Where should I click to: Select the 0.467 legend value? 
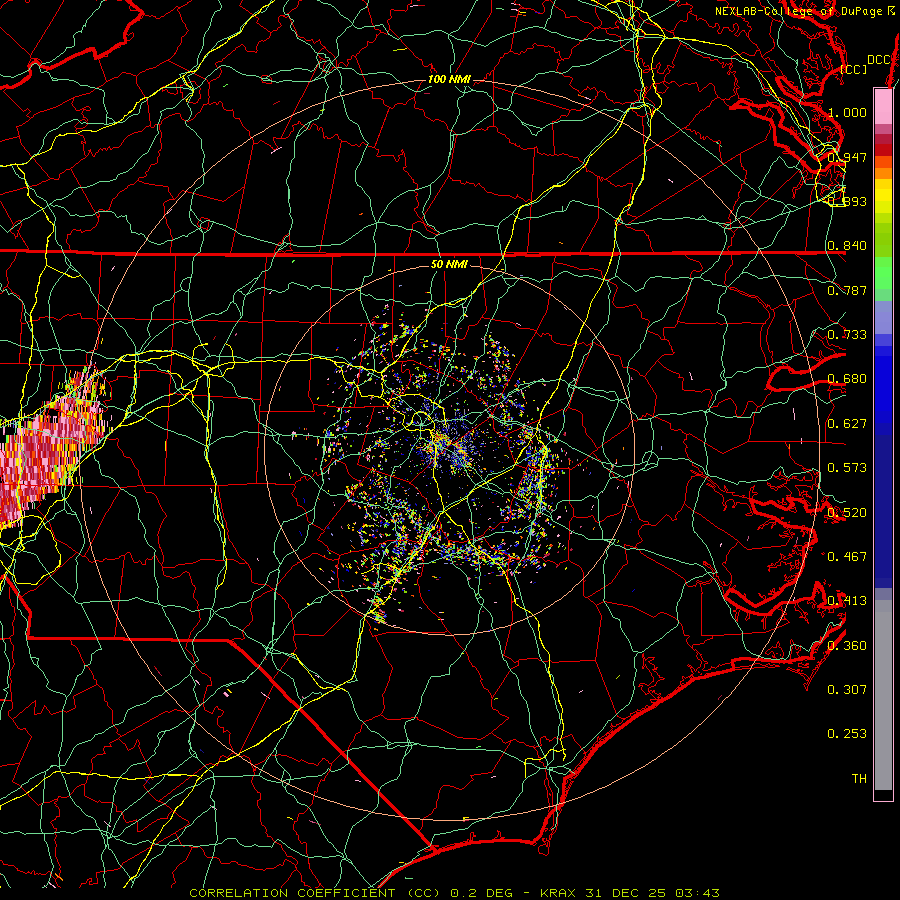point(847,556)
